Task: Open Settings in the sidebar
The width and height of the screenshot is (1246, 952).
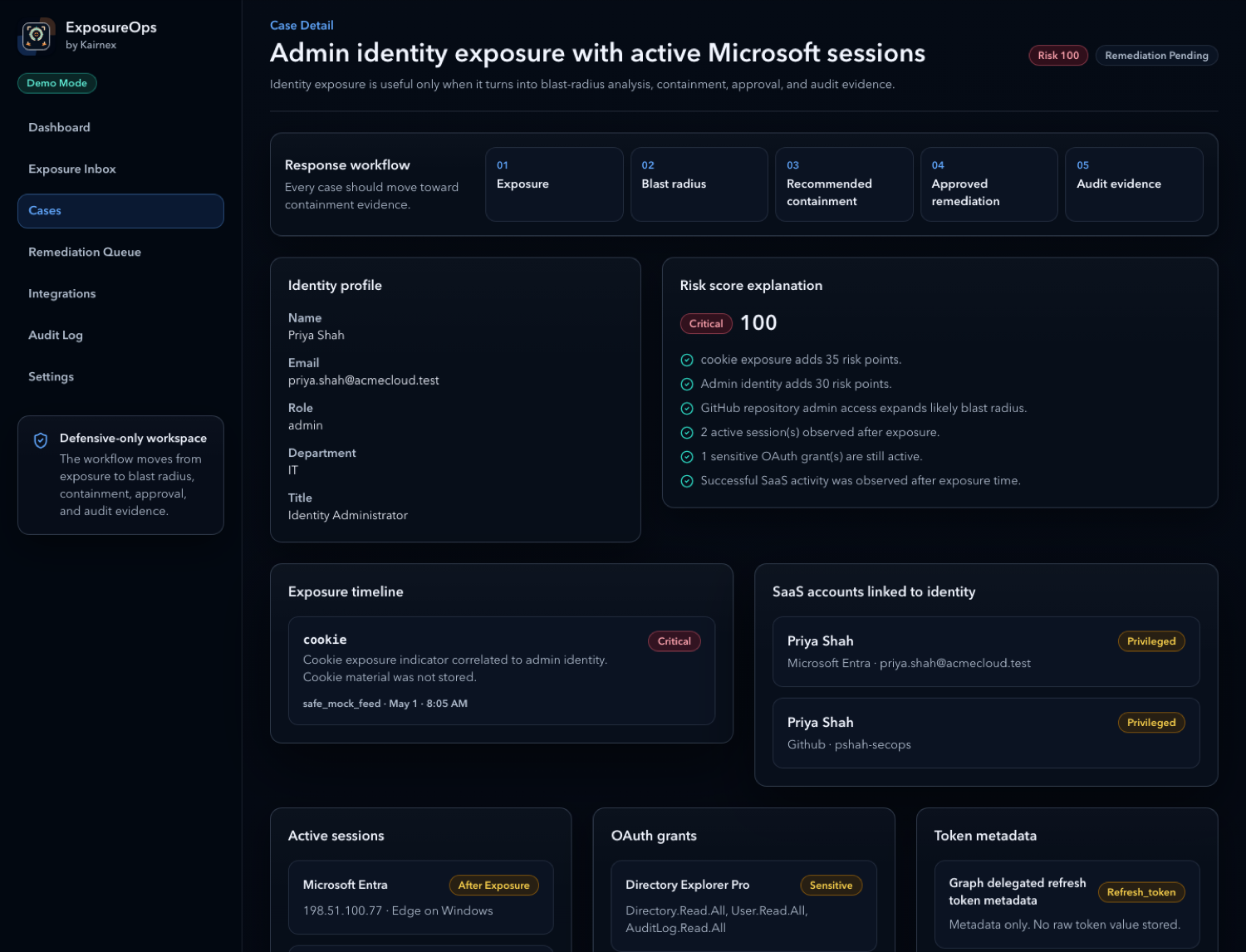Action: [120, 376]
